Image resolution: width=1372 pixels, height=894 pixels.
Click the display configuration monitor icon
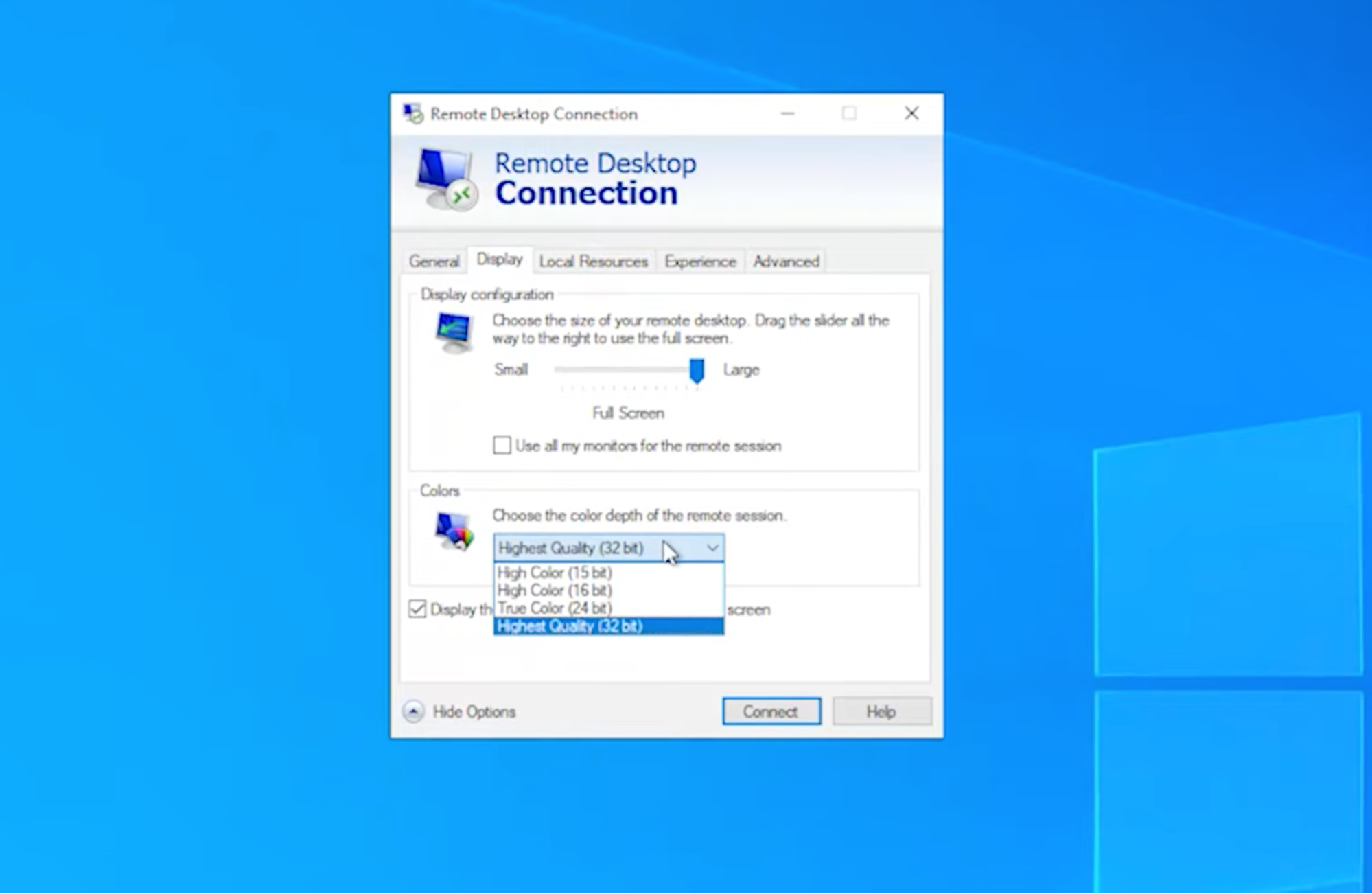[x=454, y=332]
